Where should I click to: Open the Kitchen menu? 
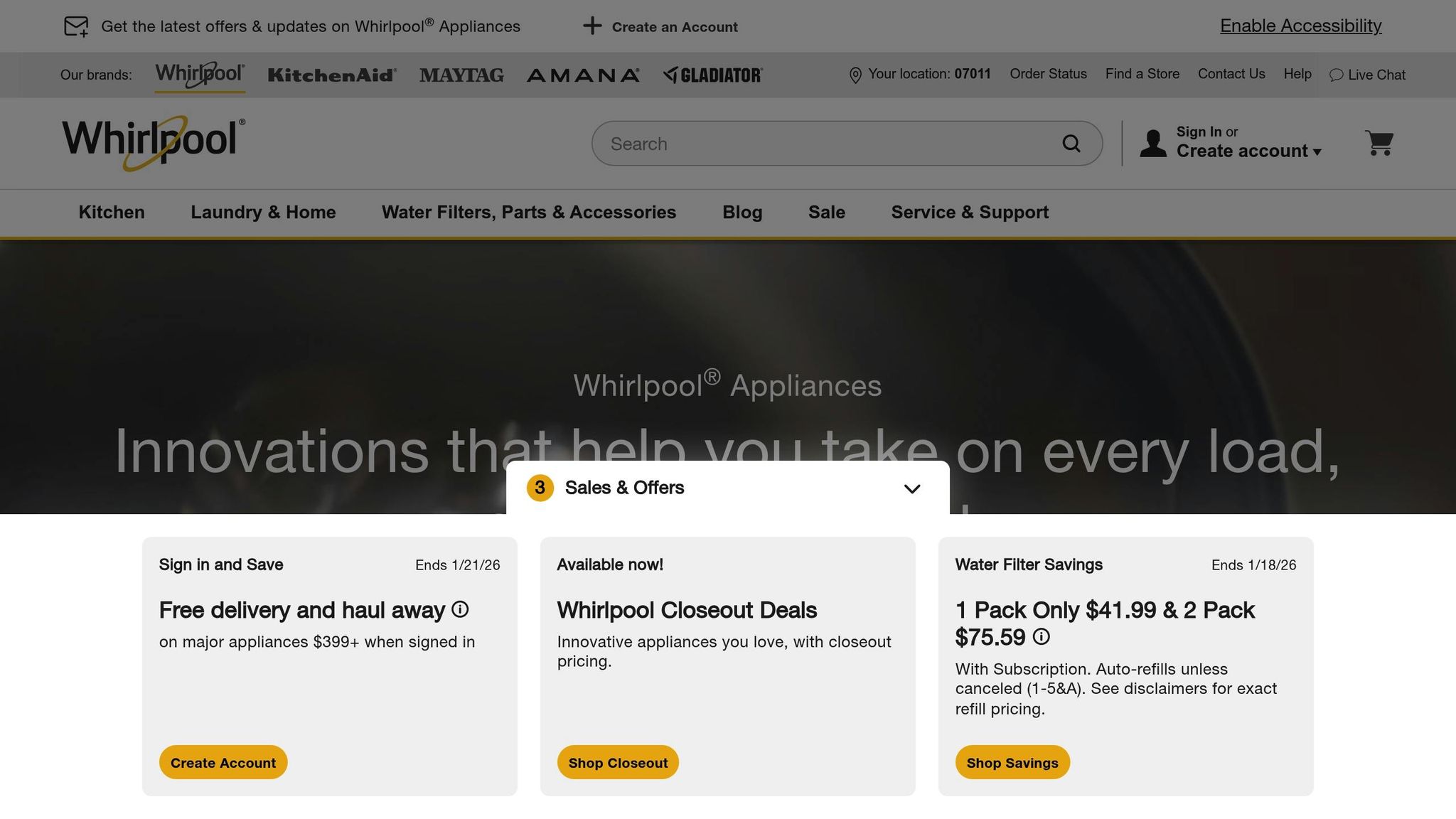click(112, 212)
